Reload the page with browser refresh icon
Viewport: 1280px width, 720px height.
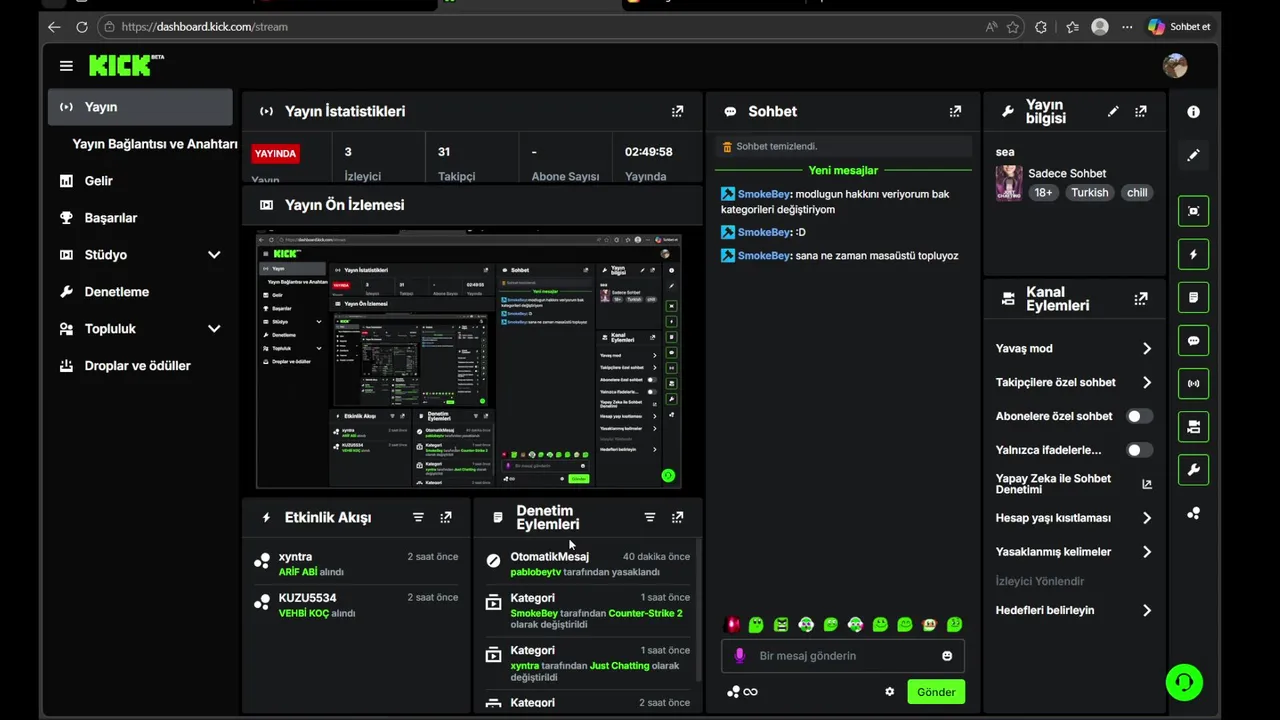(x=82, y=27)
